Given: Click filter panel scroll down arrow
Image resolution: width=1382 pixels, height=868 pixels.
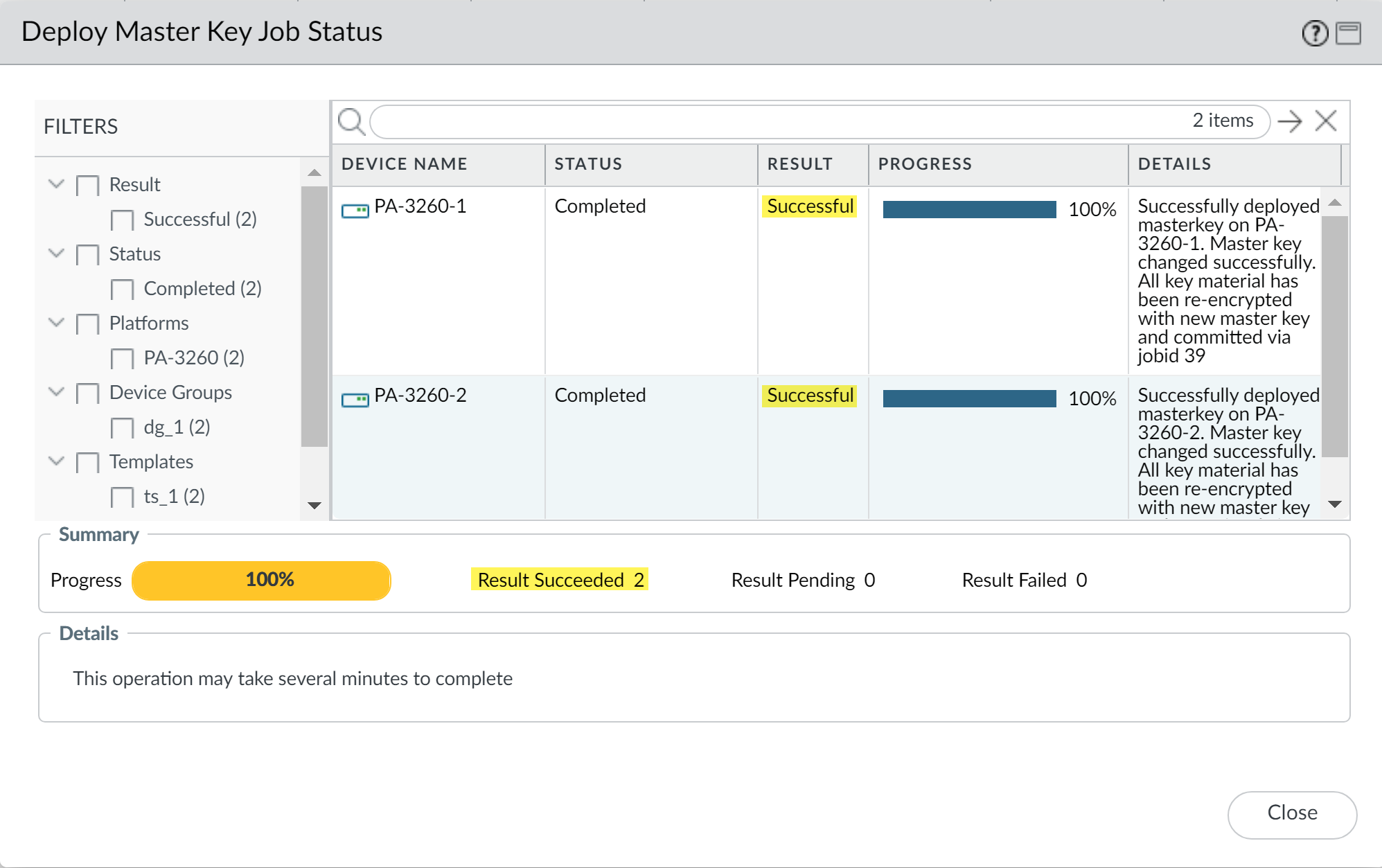Looking at the screenshot, I should point(315,505).
